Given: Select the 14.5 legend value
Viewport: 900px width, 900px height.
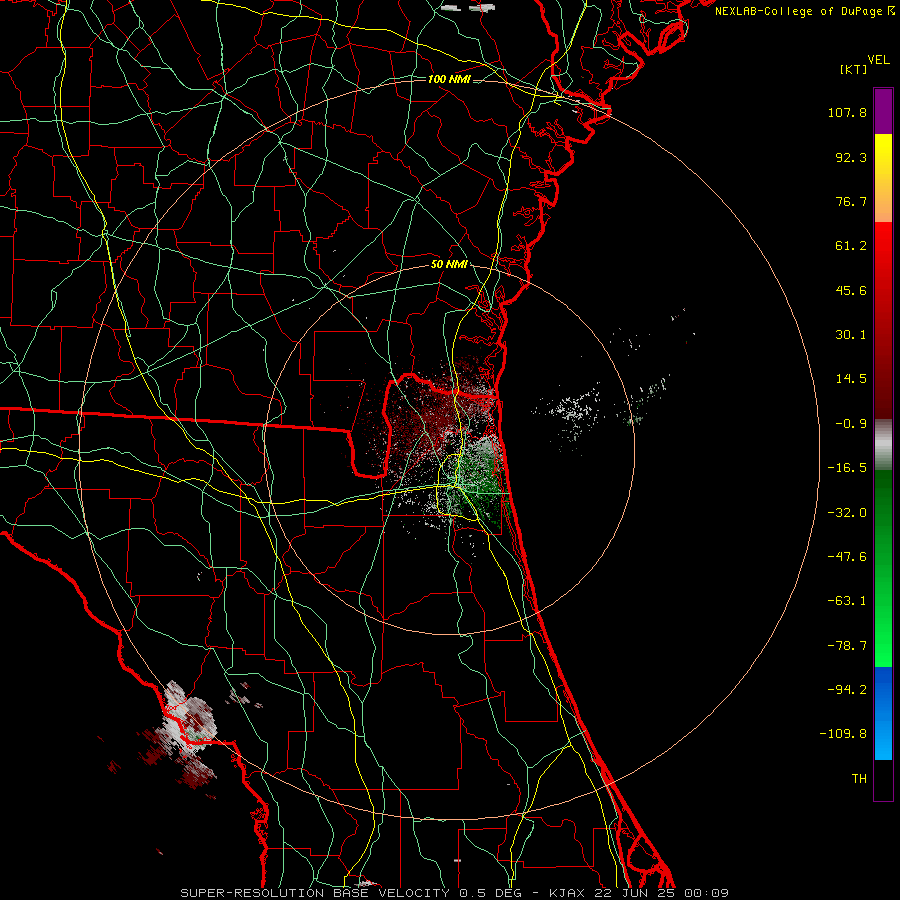Looking at the screenshot, I should tap(851, 379).
